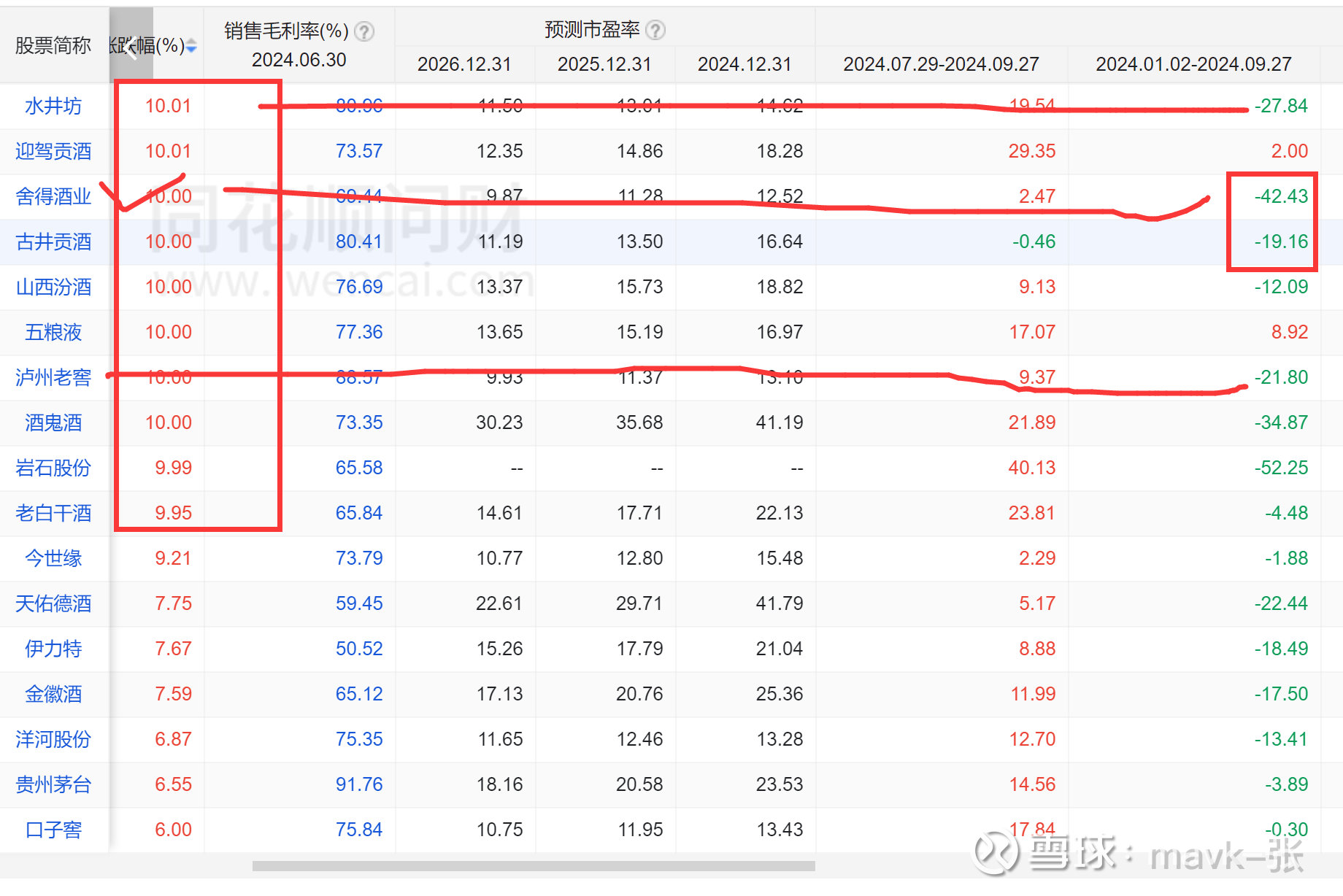Image resolution: width=1343 pixels, height=896 pixels.
Task: Click the left arrow scroll-back icon in header
Action: click(x=131, y=48)
